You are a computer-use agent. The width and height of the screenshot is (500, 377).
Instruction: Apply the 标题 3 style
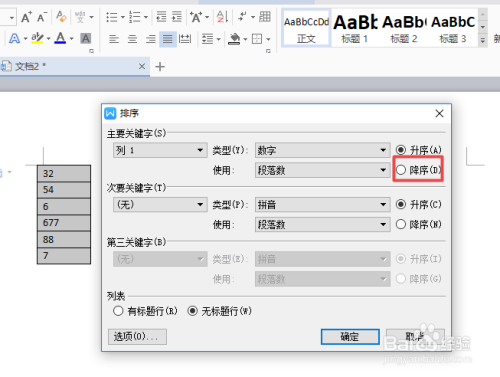[x=453, y=28]
